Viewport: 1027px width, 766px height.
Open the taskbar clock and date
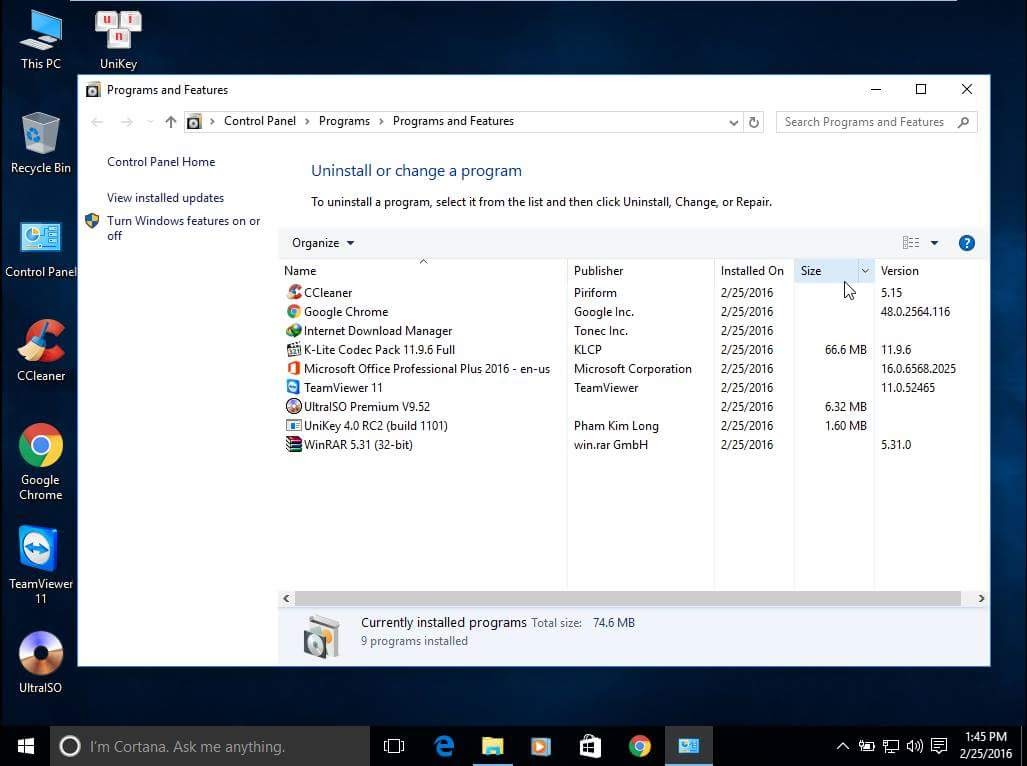[985, 746]
